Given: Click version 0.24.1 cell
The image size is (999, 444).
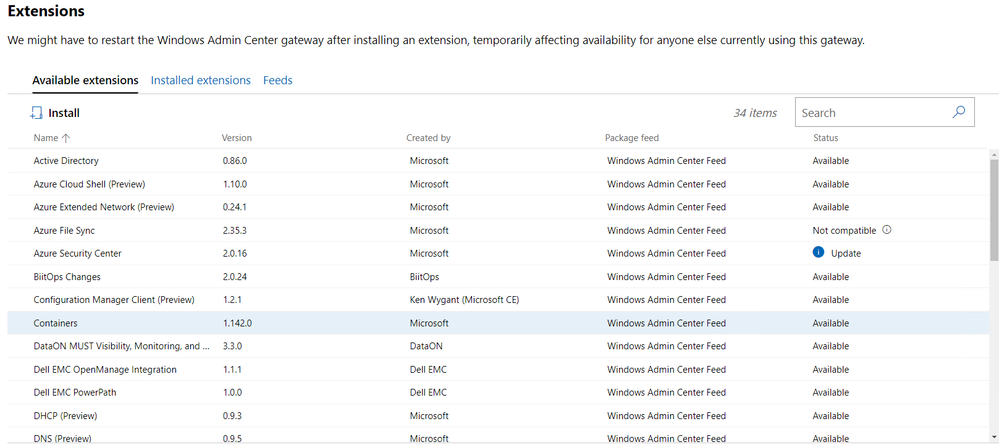Looking at the screenshot, I should click(234, 207).
